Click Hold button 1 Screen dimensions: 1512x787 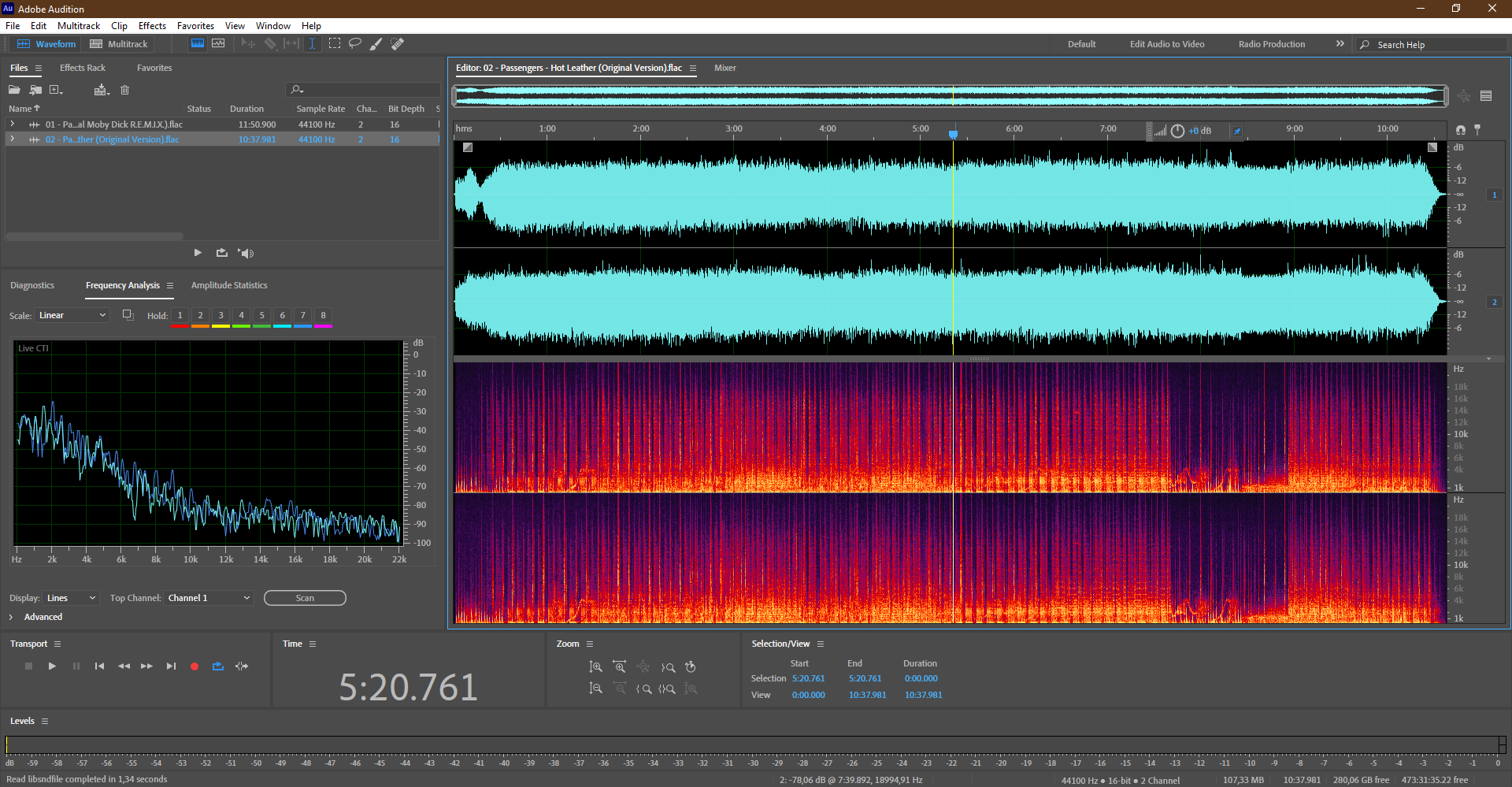tap(180, 315)
